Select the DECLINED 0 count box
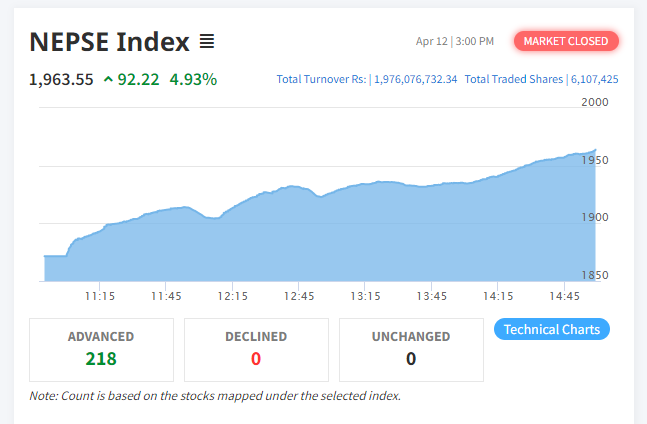Screen dimensions: 647x424 tap(256, 349)
